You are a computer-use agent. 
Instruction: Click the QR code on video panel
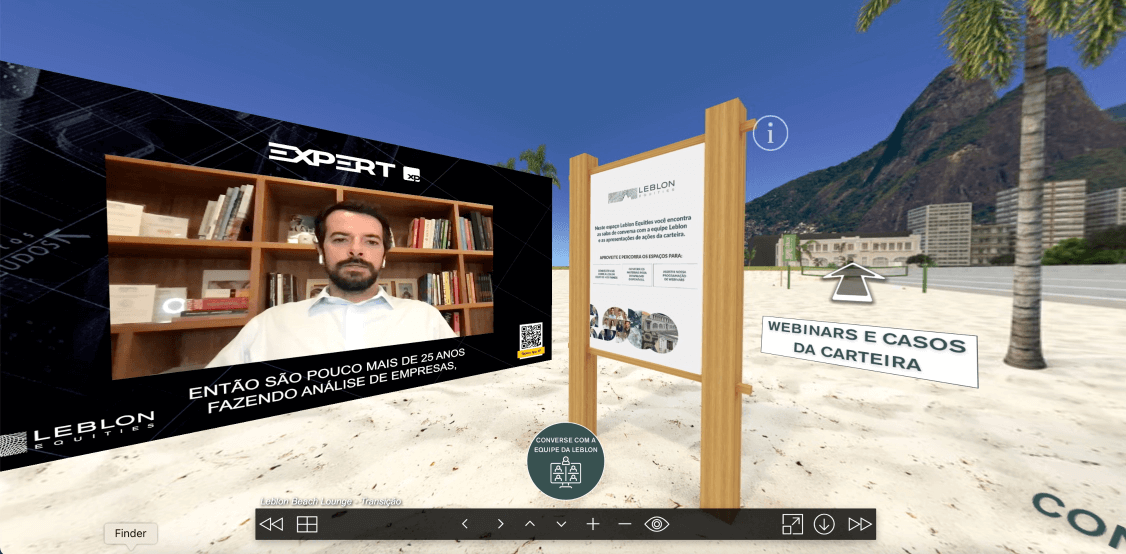coord(531,338)
